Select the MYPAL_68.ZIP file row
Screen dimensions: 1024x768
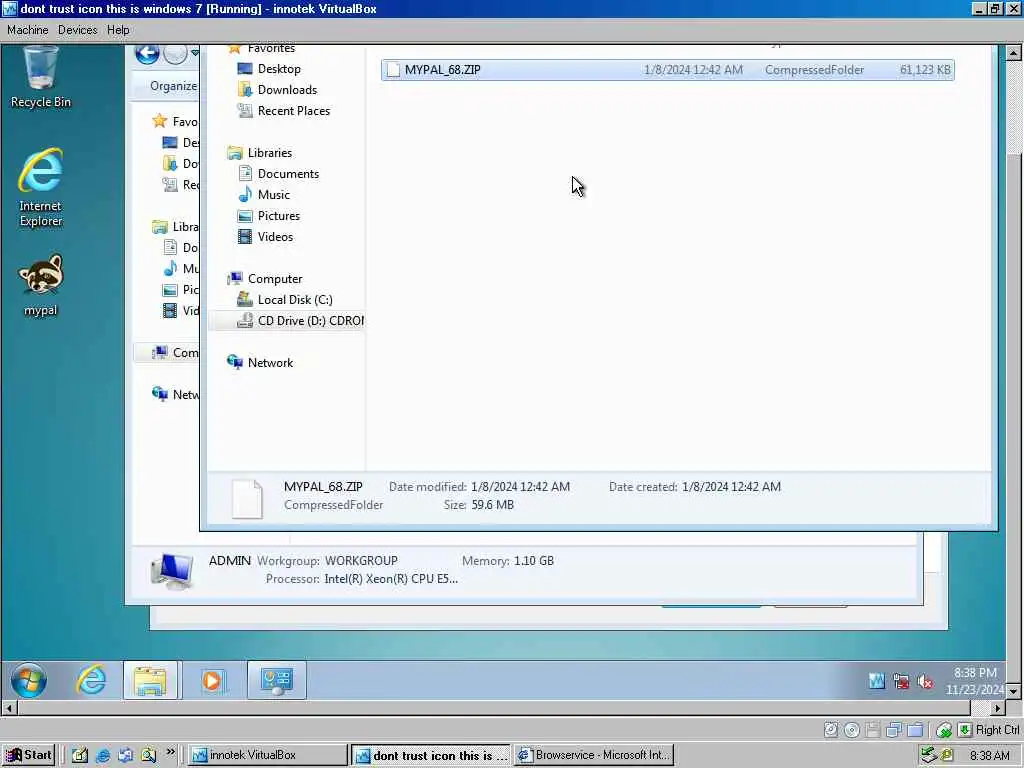click(667, 70)
